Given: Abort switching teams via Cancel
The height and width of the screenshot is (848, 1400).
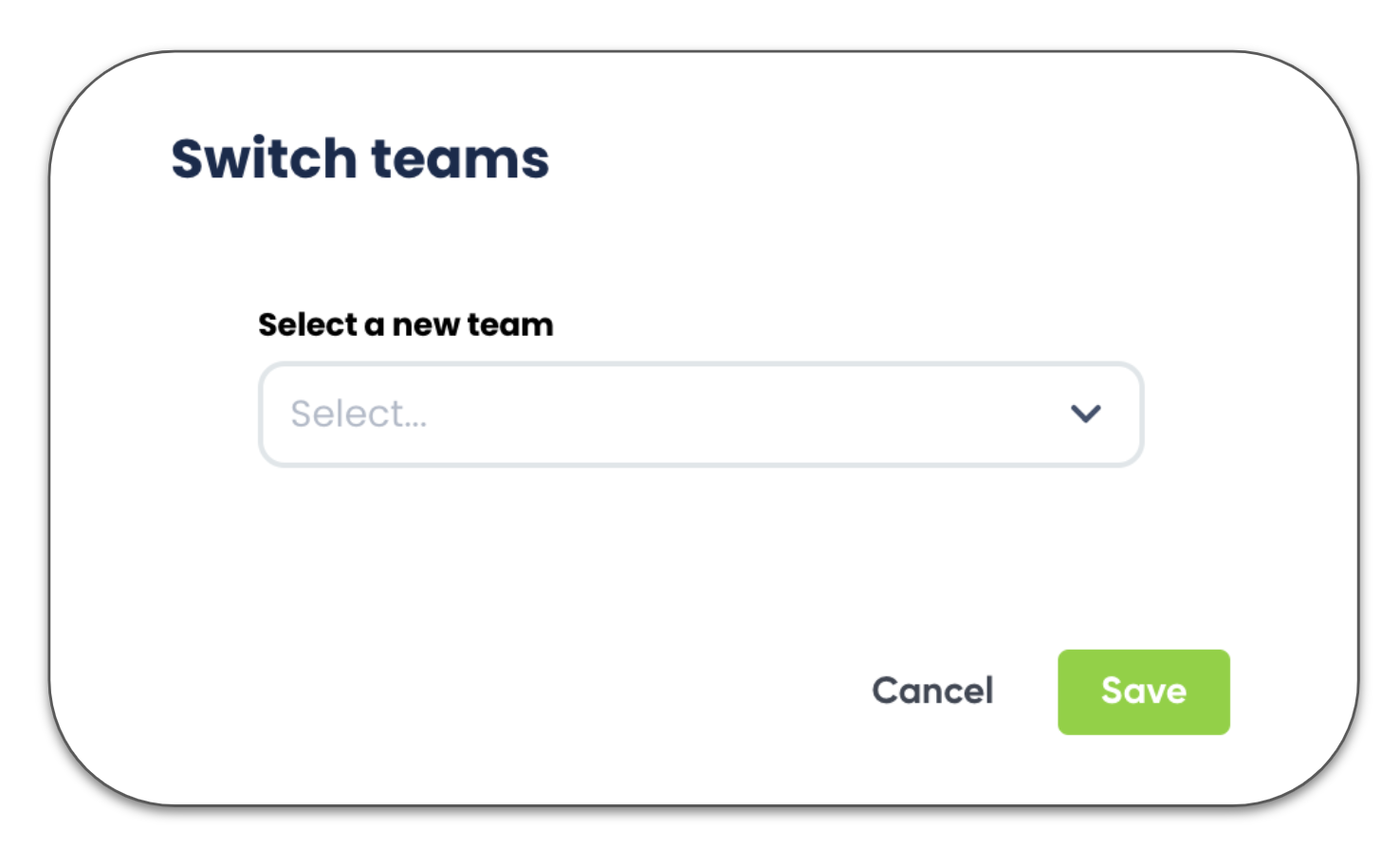Looking at the screenshot, I should (932, 691).
